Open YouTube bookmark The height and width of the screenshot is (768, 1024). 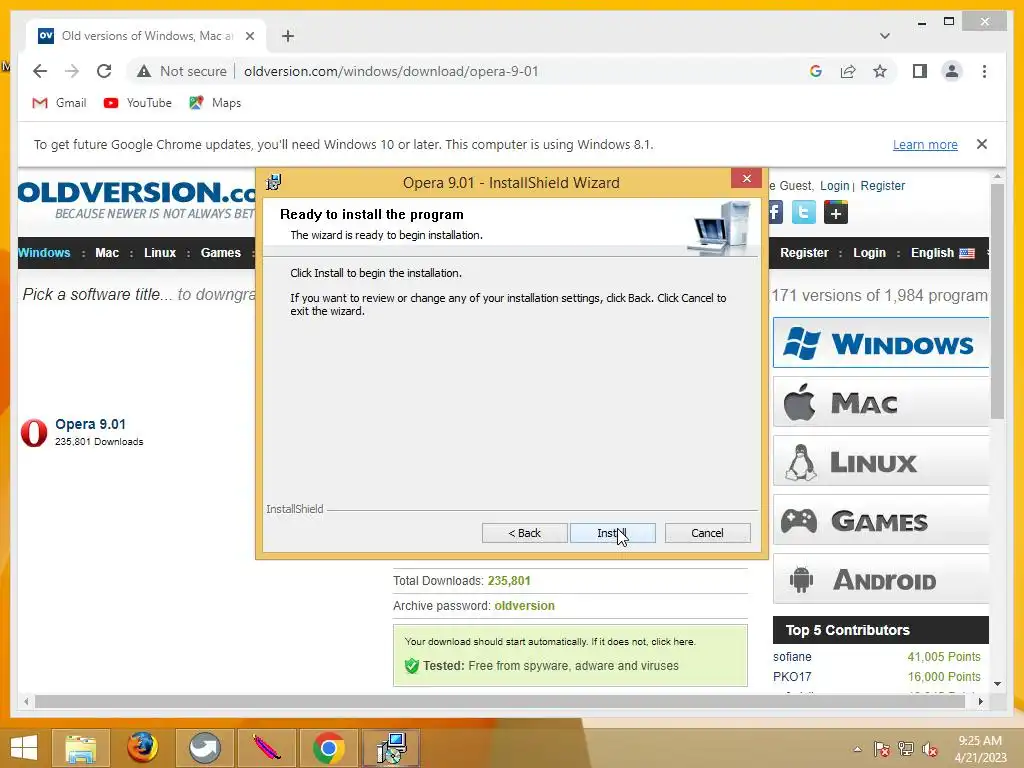(138, 103)
